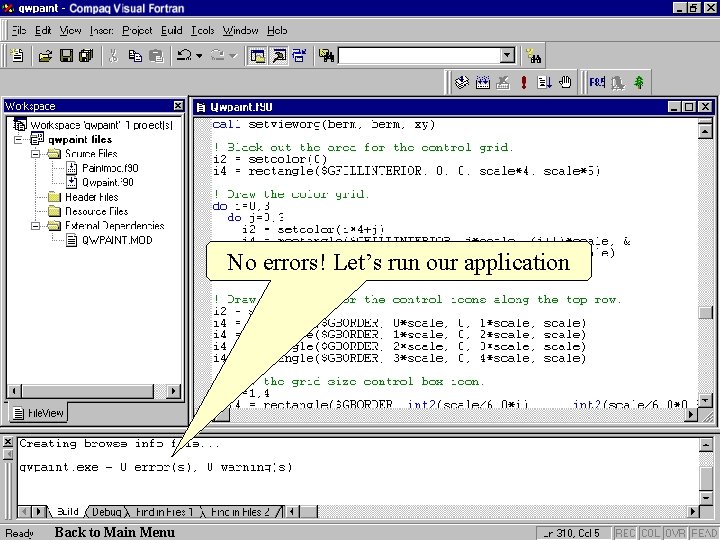Open the Edit menu
This screenshot has width=720, height=540.
click(x=43, y=30)
